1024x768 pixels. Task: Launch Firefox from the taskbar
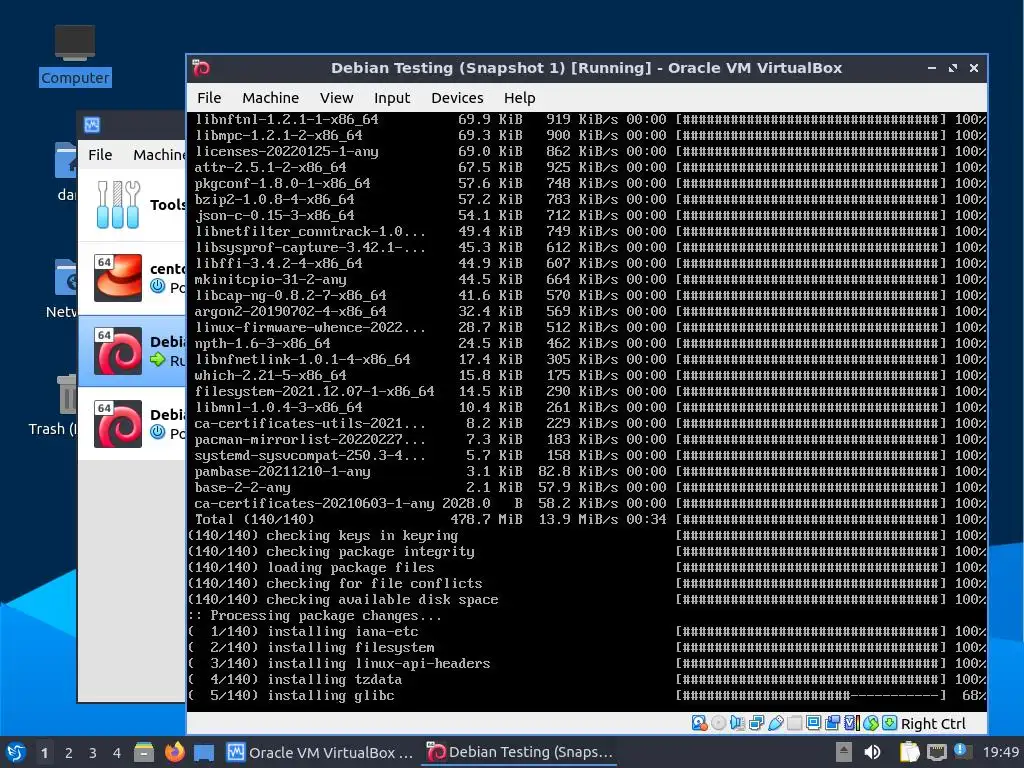coord(174,752)
